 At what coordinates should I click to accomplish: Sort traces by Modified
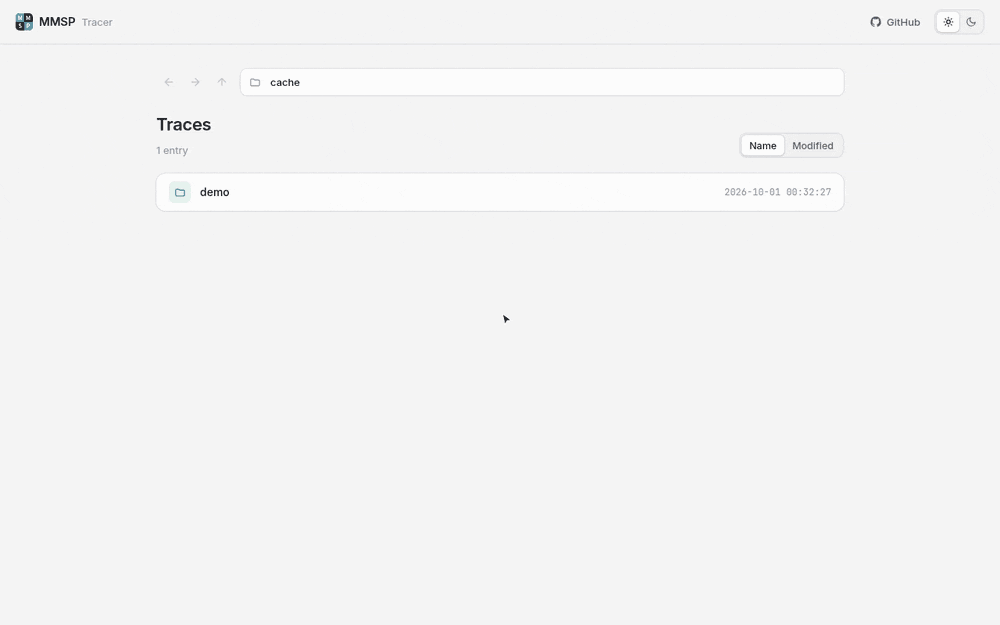coord(812,145)
